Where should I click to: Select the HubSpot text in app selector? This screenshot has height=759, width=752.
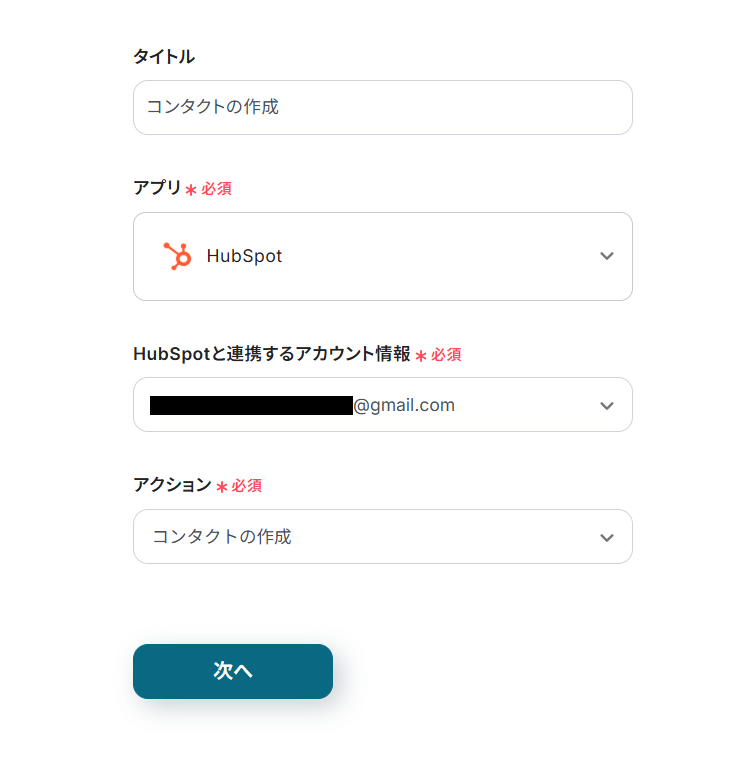[x=244, y=256]
